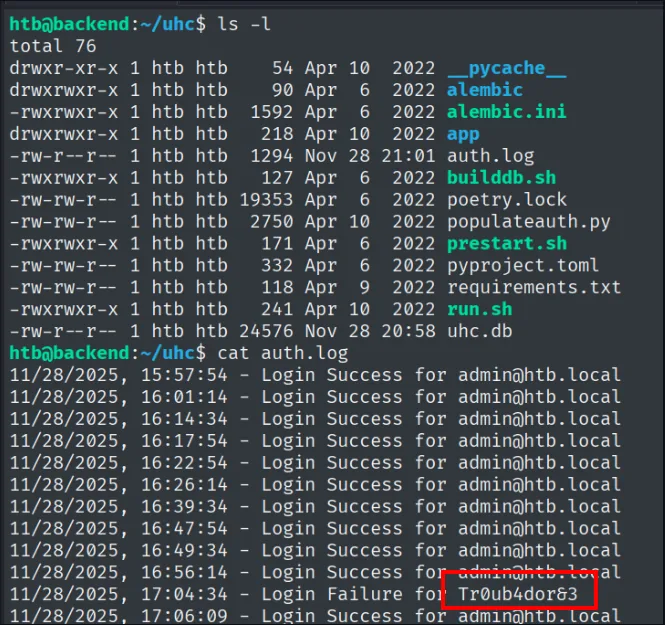
Task: Click the 'Apr 9' date of requirements.txt
Action: point(337,288)
